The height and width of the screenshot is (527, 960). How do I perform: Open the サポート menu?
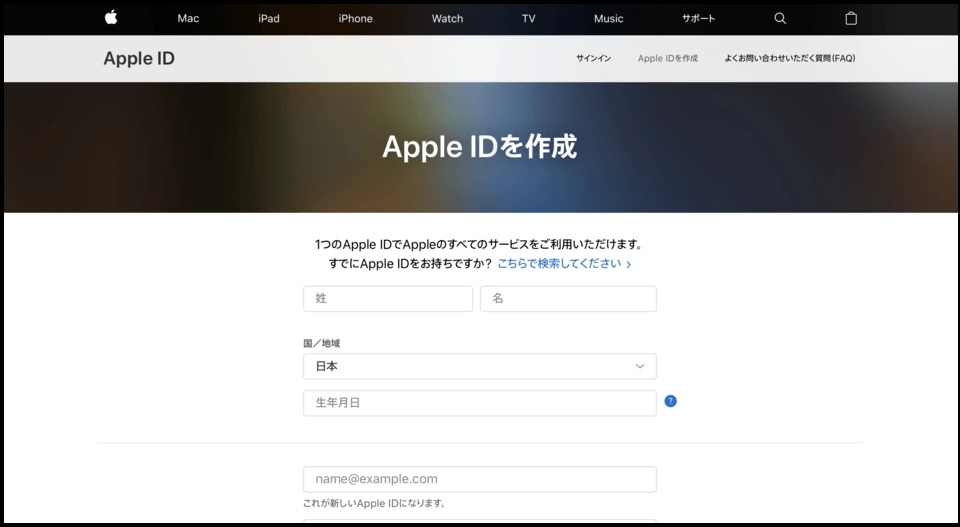(699, 18)
